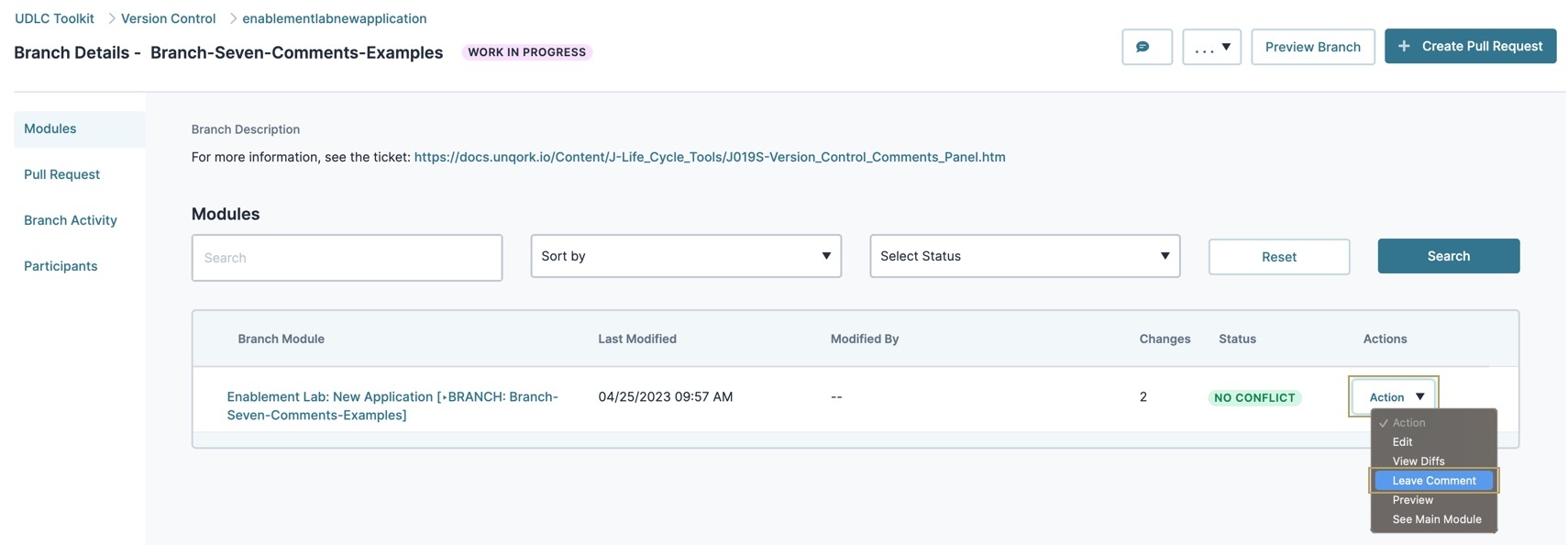
Task: Click the plus icon on Create Pull Request
Action: click(x=1403, y=46)
